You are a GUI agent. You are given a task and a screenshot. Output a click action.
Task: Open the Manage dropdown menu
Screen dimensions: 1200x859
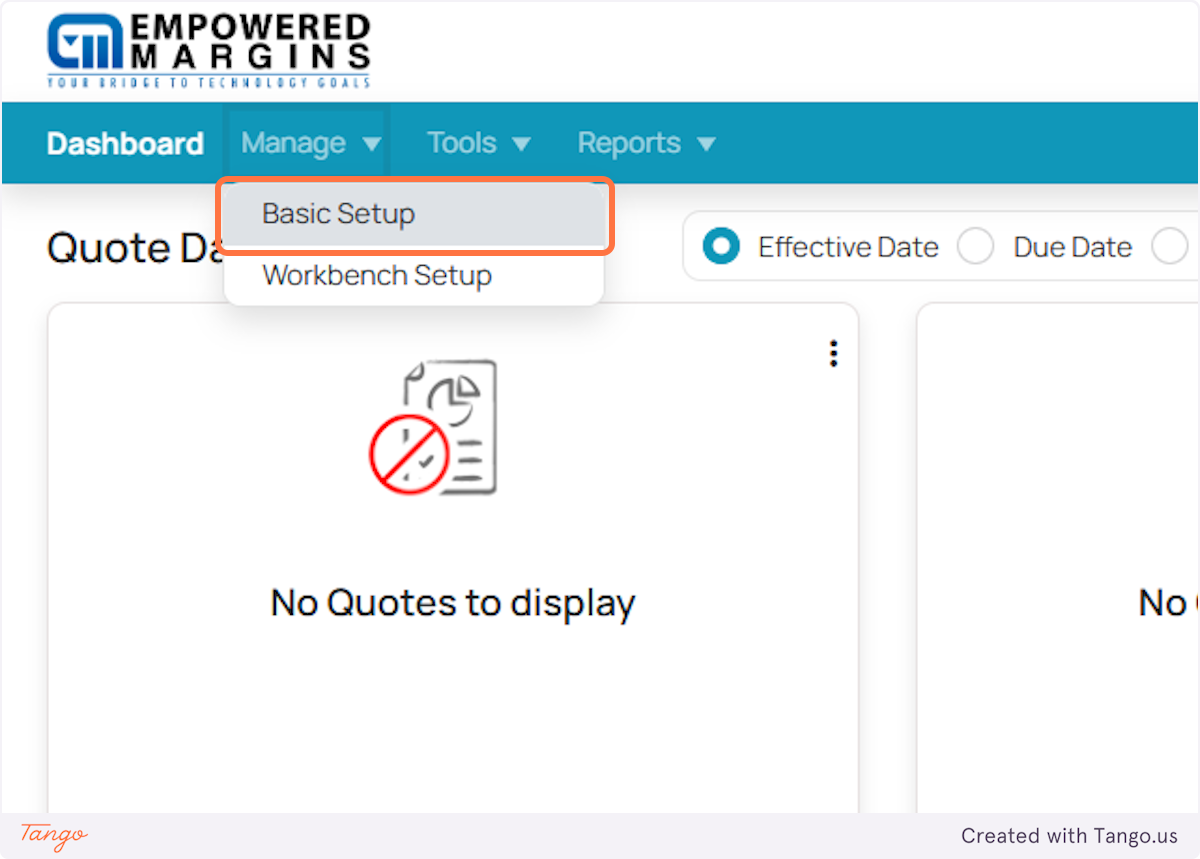click(x=293, y=142)
